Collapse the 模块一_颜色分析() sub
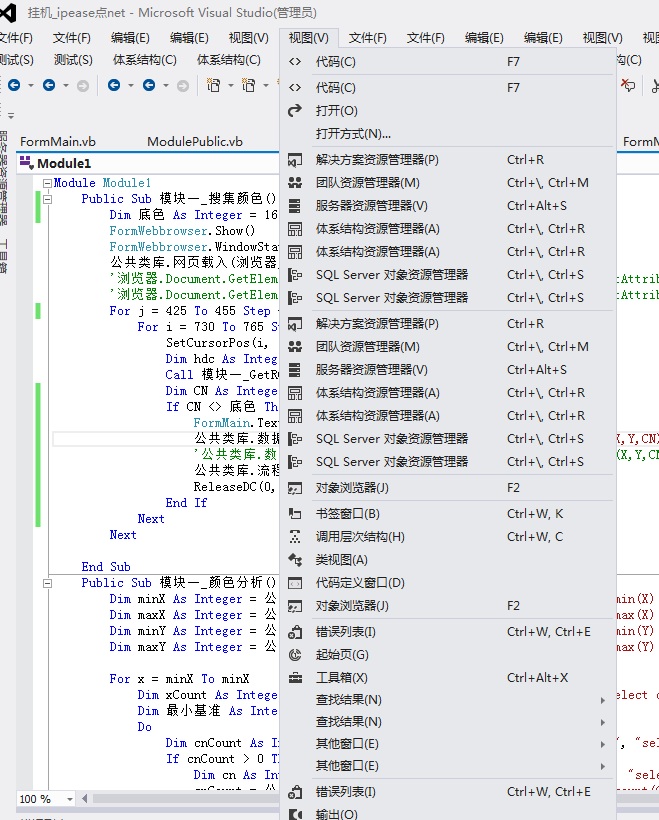This screenshot has width=659, height=820. [x=48, y=583]
